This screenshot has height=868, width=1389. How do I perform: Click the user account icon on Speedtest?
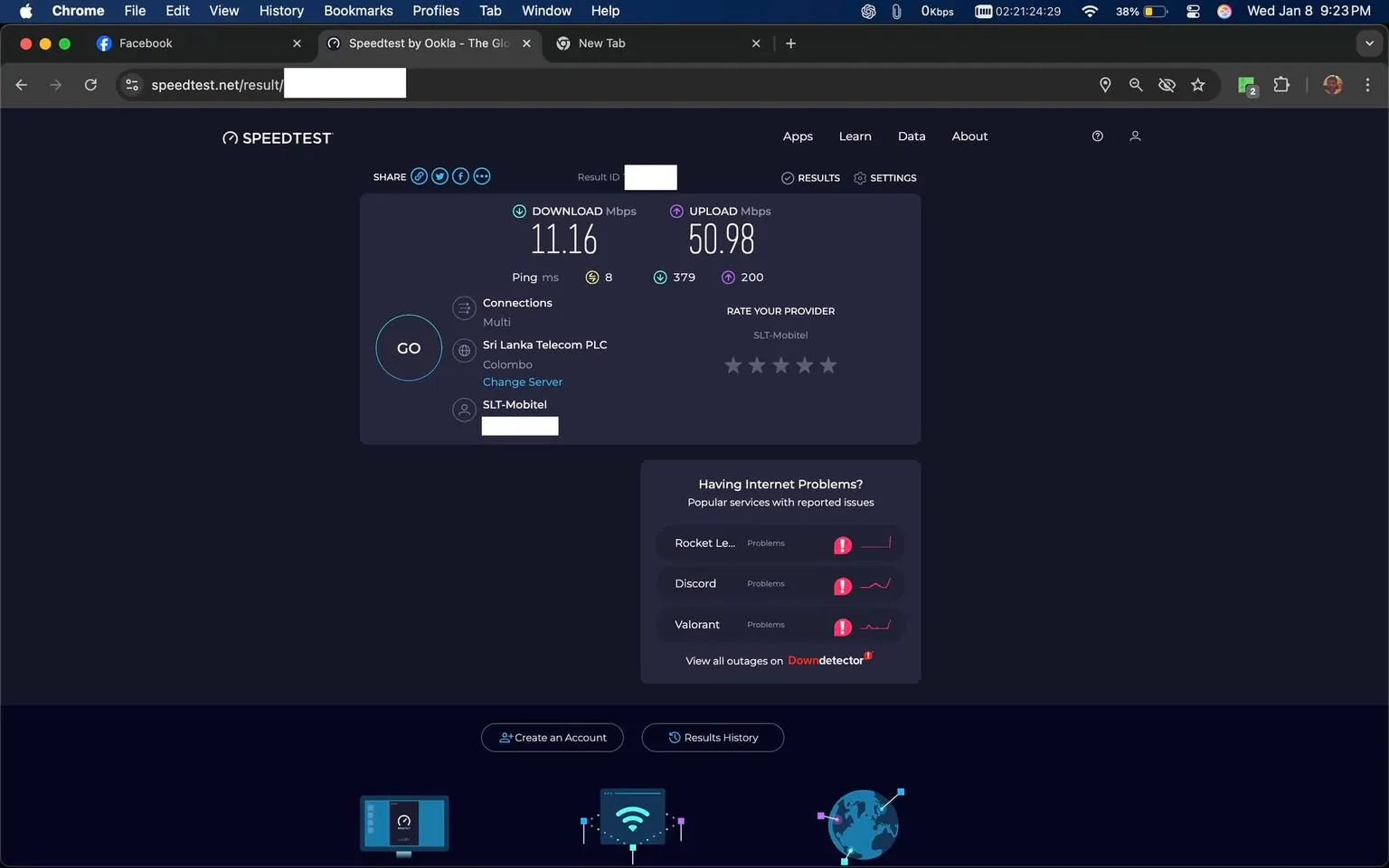[x=1135, y=137]
